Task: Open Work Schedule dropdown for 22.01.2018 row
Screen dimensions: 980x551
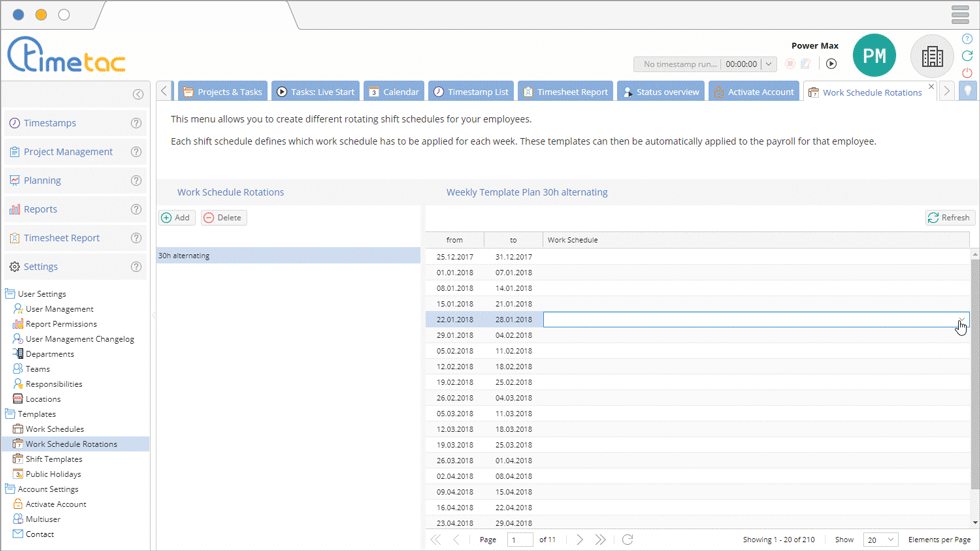Action: click(x=961, y=320)
